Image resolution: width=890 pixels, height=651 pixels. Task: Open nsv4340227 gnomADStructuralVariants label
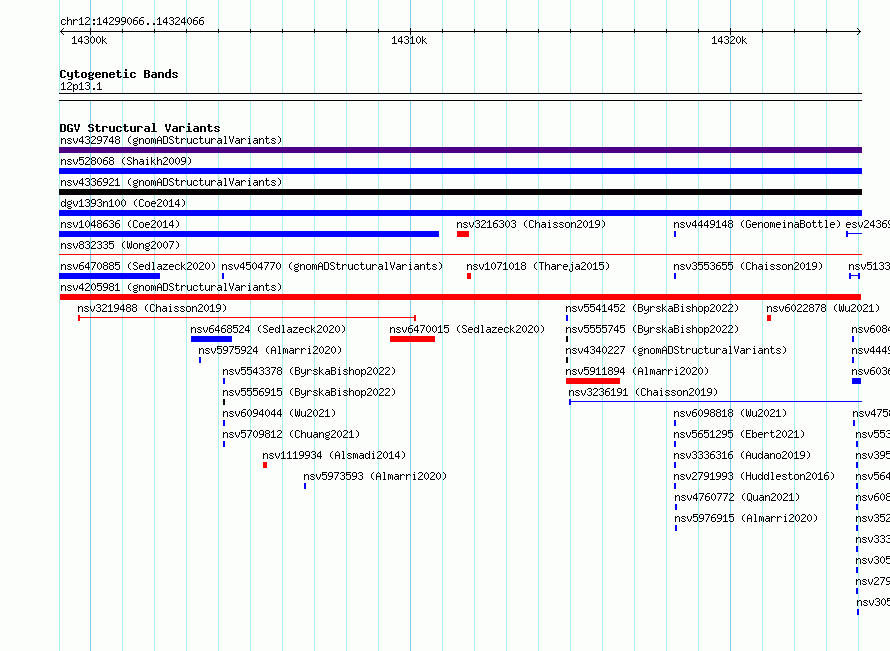676,350
